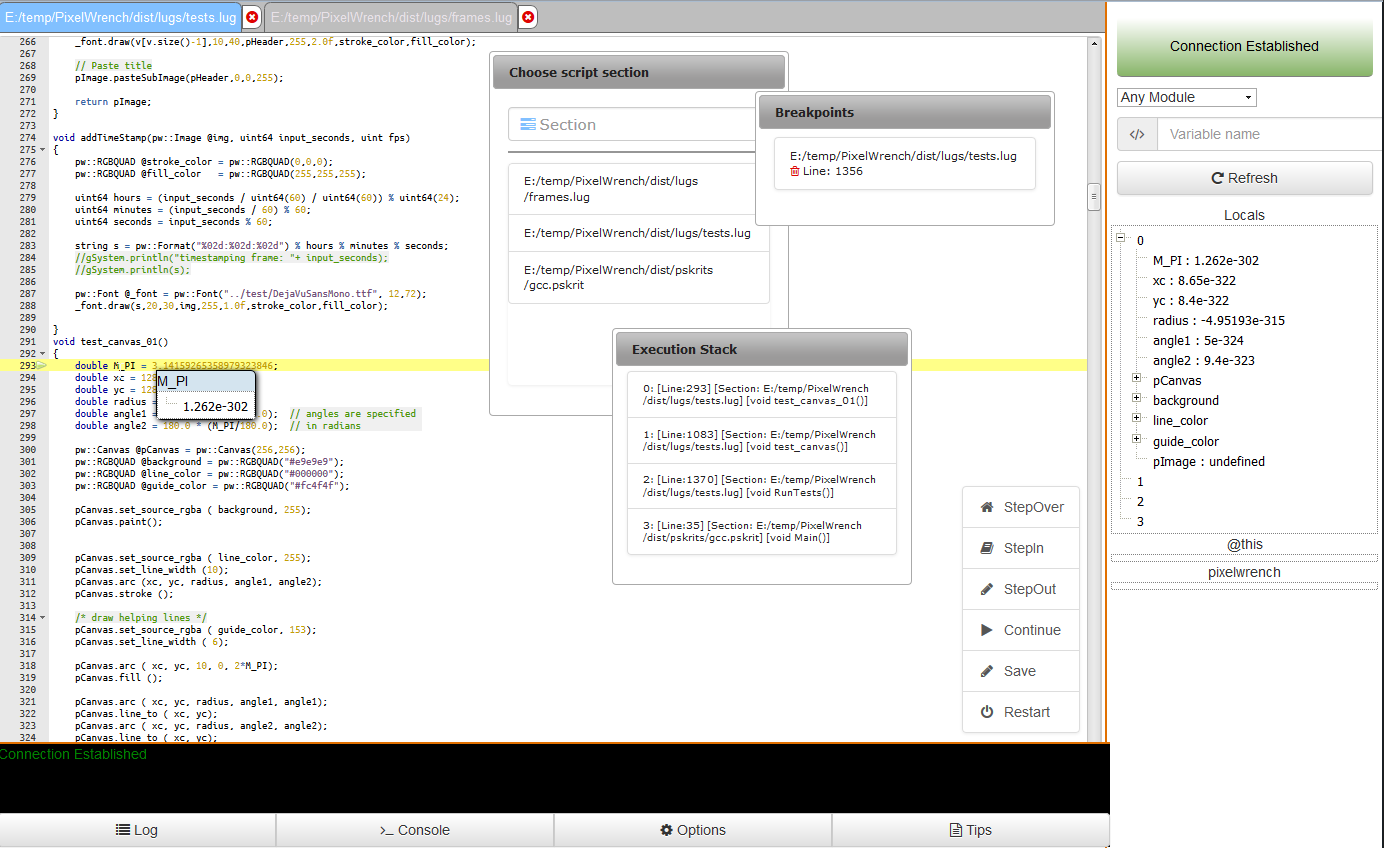Click StepOut in the debug controls
This screenshot has width=1384, height=848.
coord(1020,589)
